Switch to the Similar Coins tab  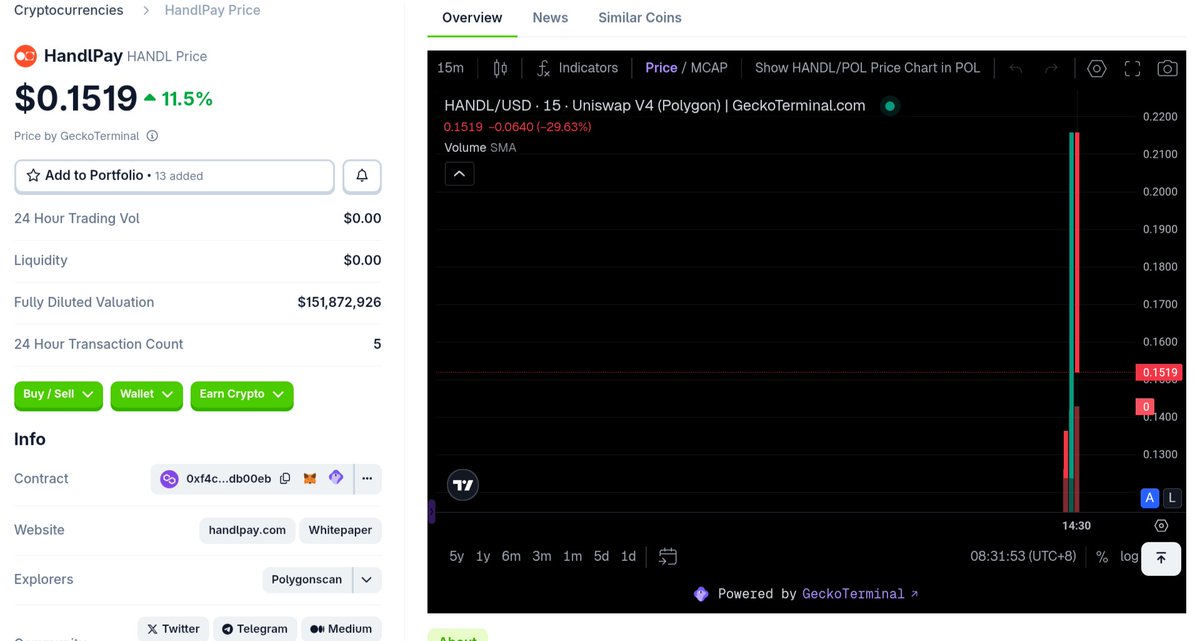[640, 18]
